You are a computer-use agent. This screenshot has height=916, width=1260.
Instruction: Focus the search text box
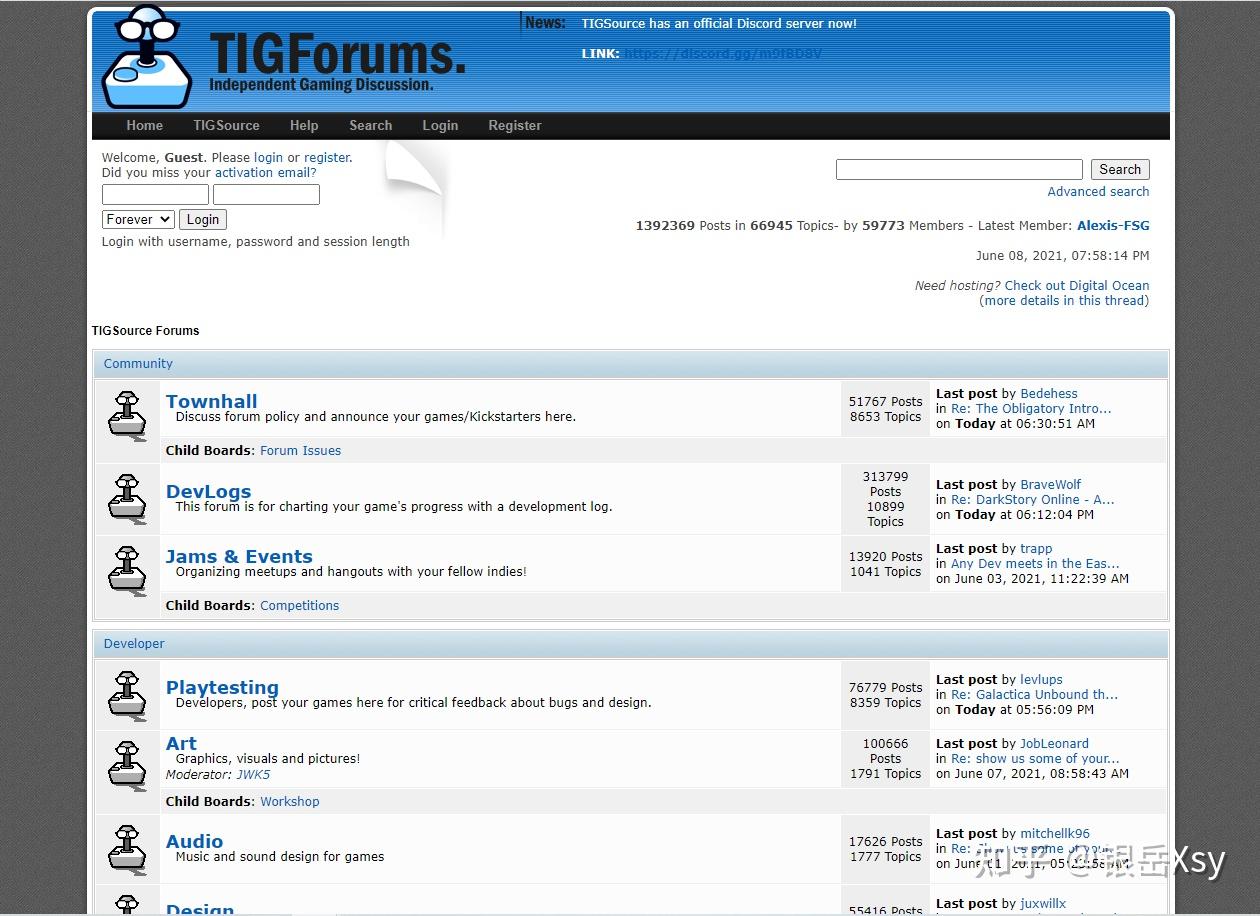pyautogui.click(x=958, y=170)
